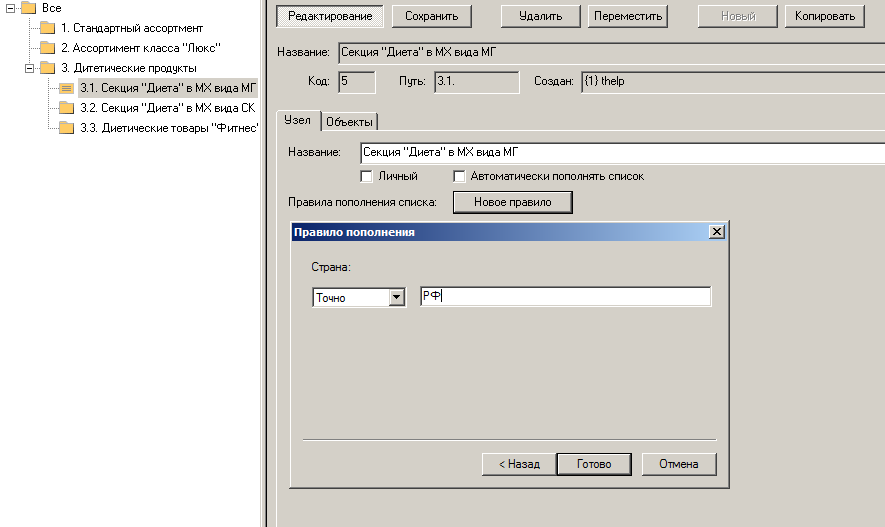Image resolution: width=885 pixels, height=527 pixels.
Task: Click the country value field containing 'РФ'
Action: pyautogui.click(x=566, y=296)
